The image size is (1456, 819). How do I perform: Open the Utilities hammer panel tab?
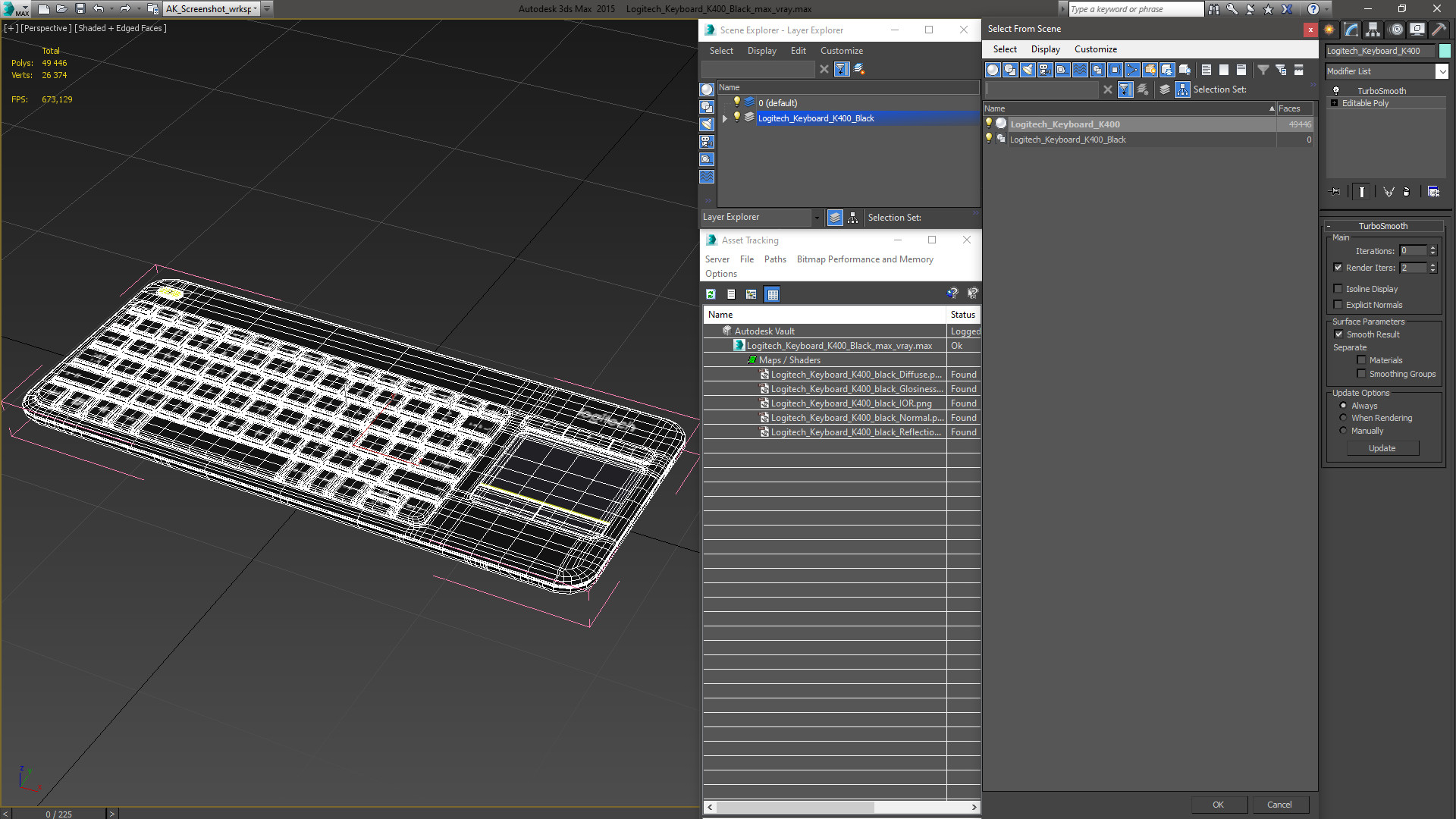[1439, 30]
